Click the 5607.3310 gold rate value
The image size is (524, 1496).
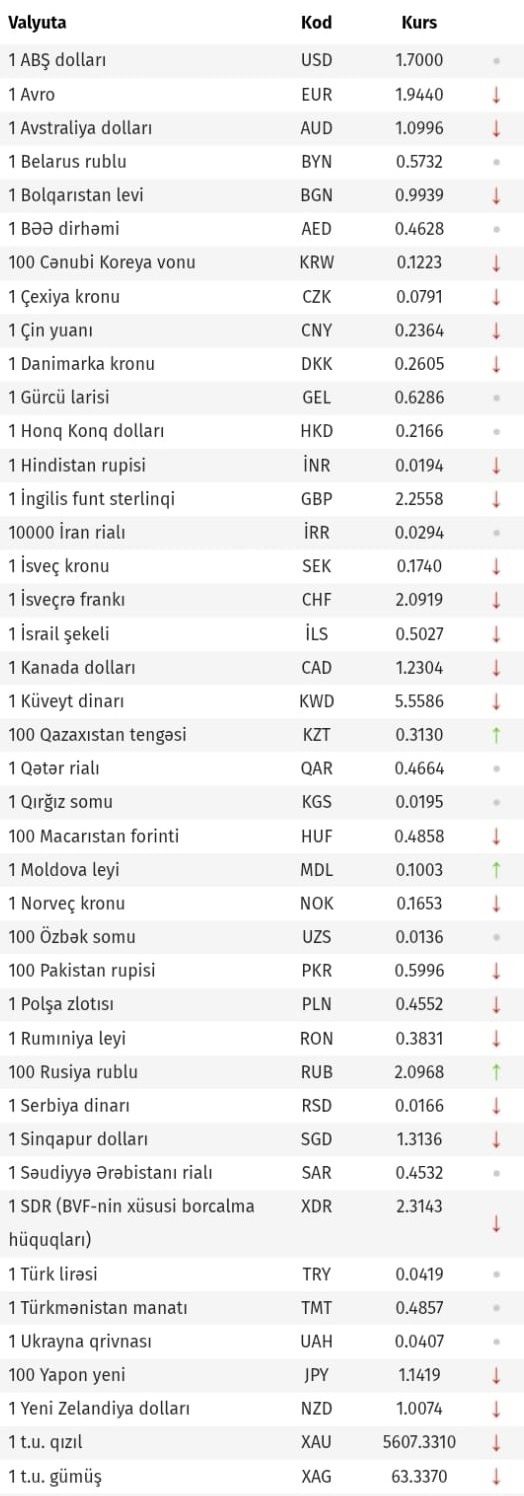tap(418, 1442)
